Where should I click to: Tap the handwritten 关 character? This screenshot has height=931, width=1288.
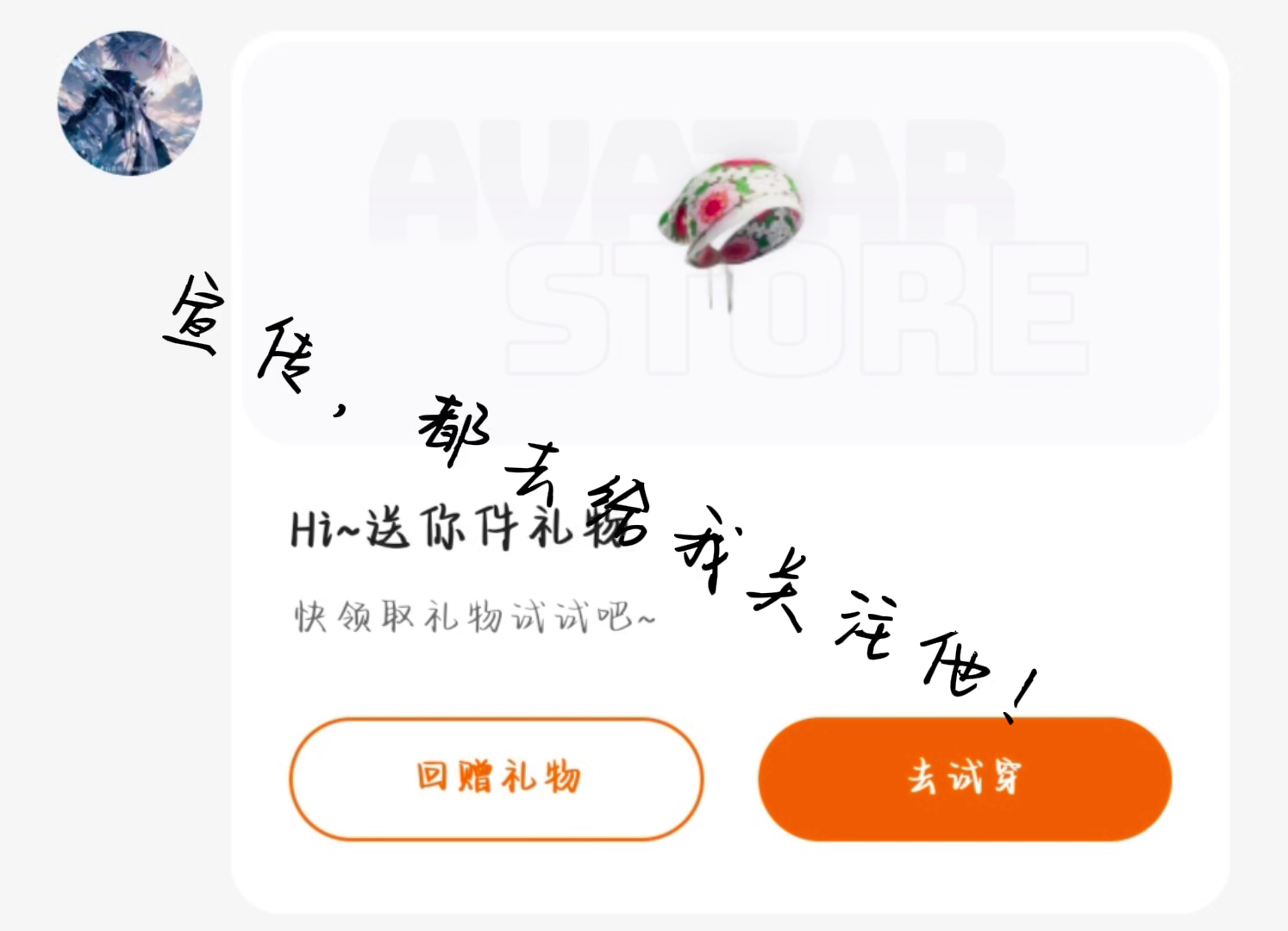[x=778, y=590]
